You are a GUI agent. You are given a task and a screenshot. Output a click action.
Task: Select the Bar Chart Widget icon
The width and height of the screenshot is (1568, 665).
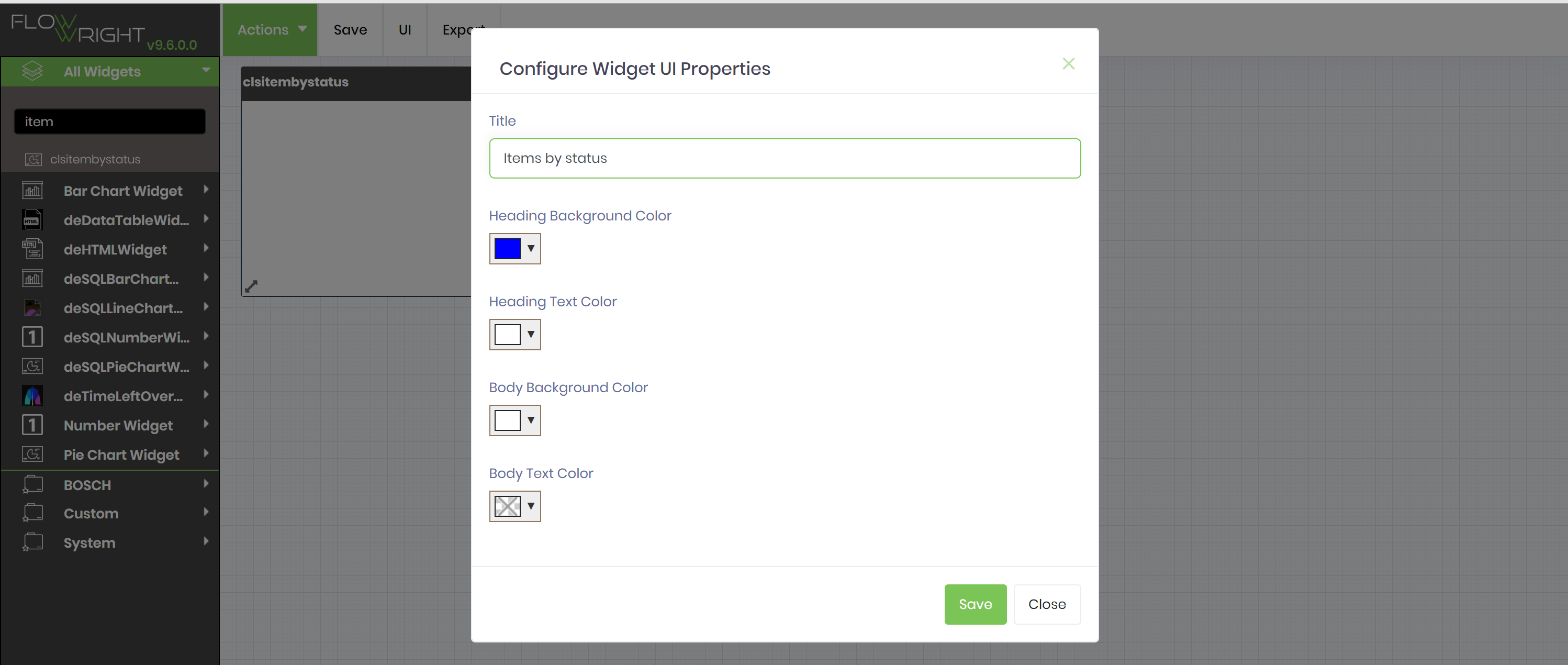click(32, 190)
